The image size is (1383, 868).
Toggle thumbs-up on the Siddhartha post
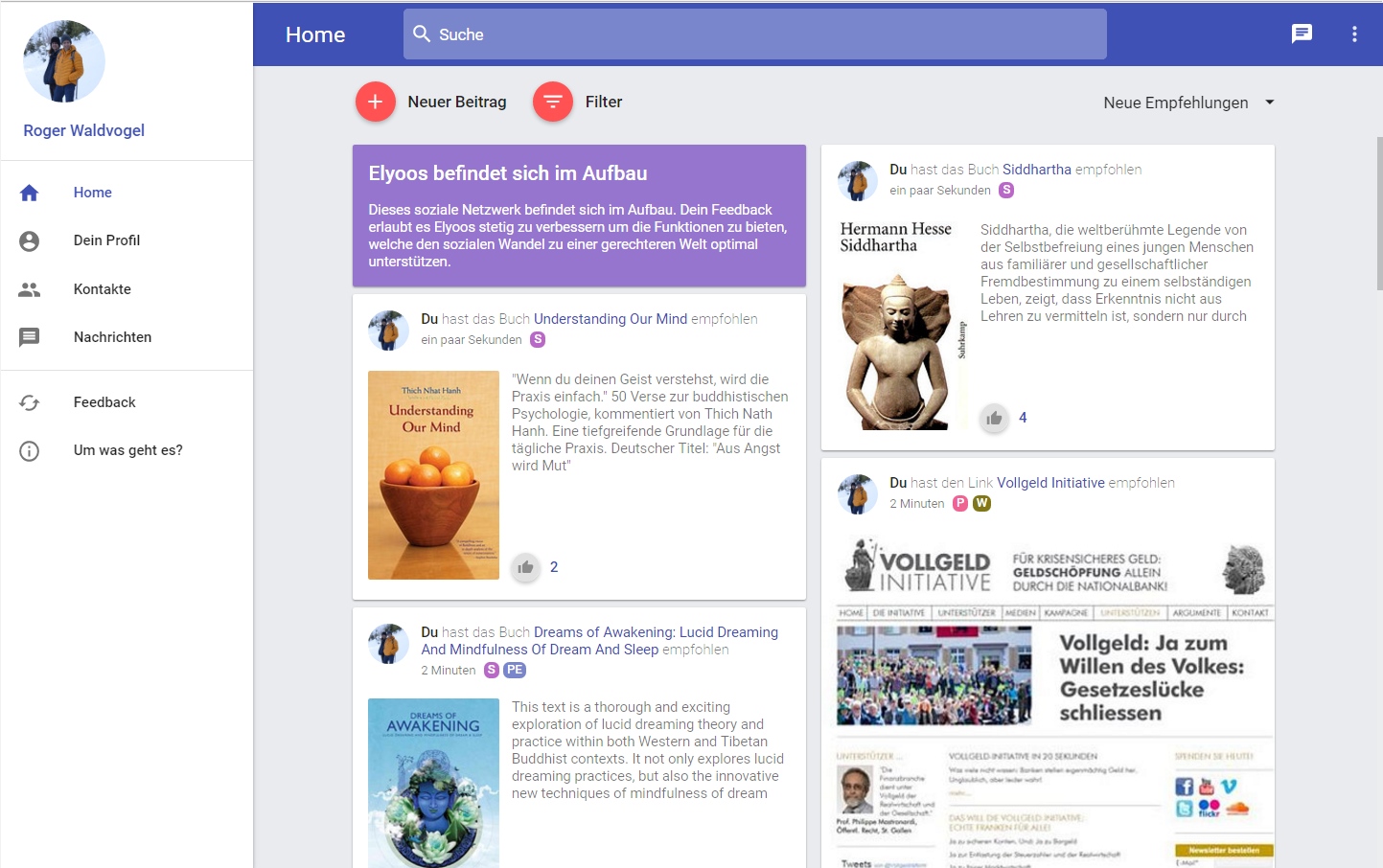[994, 418]
